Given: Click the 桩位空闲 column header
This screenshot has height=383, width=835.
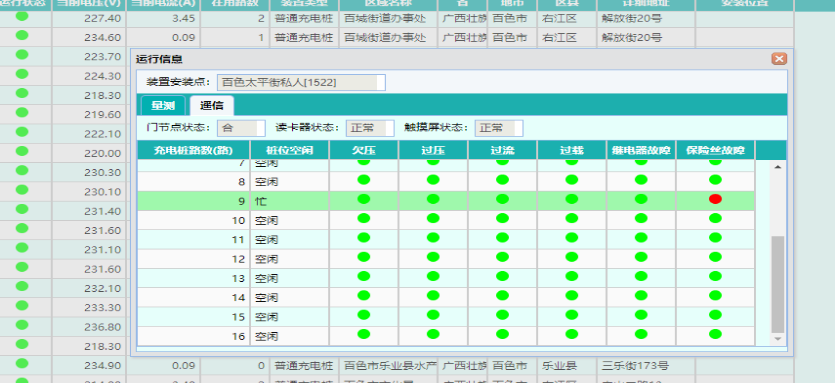Looking at the screenshot, I should 290,150.
